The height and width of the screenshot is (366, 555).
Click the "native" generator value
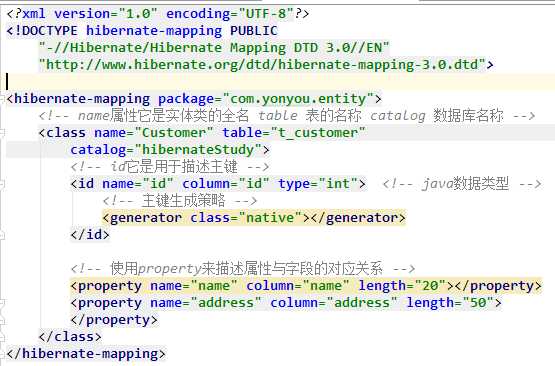(270, 218)
